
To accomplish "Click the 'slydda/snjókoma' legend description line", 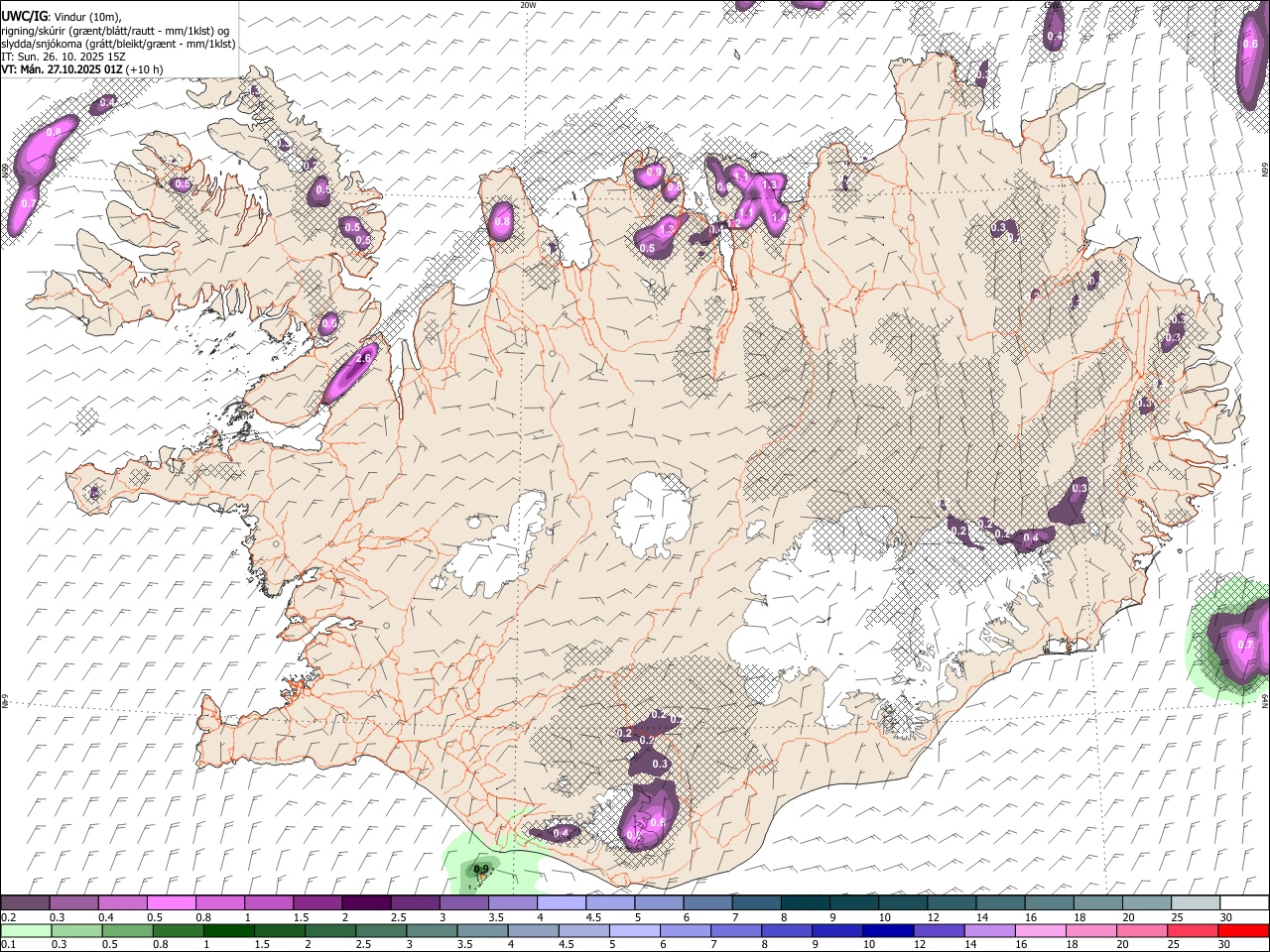I will [x=118, y=44].
